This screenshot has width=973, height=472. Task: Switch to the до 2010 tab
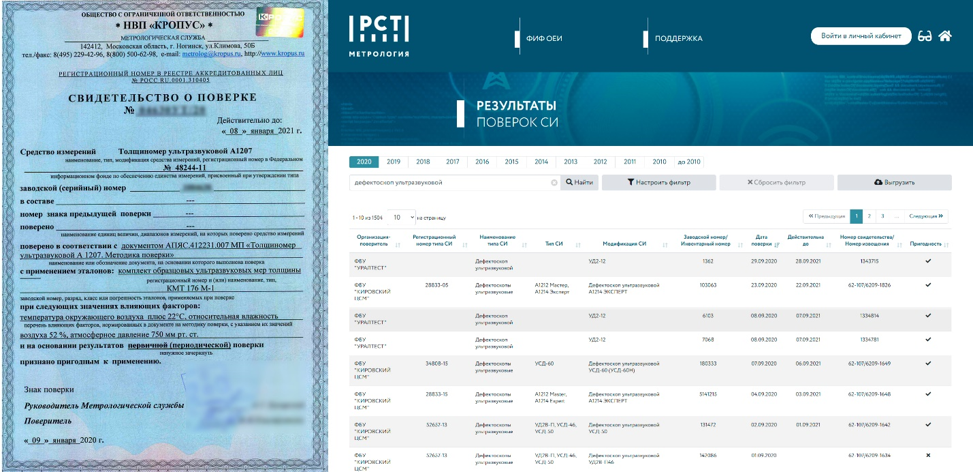pyautogui.click(x=689, y=162)
